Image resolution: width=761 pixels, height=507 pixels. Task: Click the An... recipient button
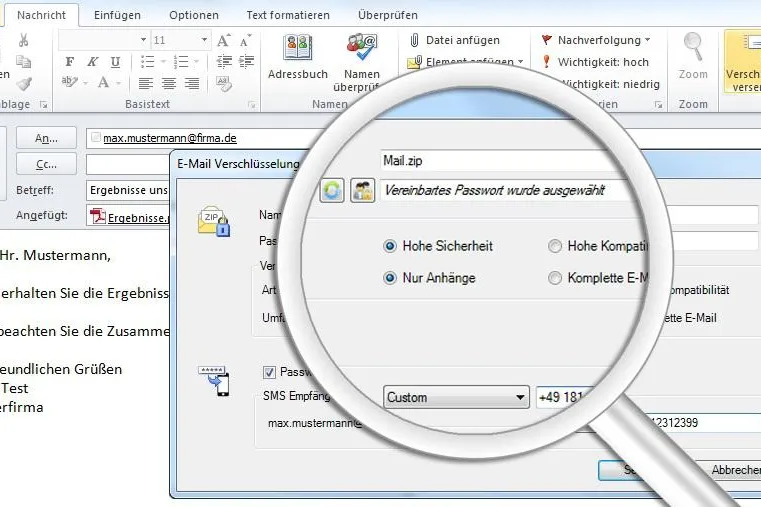46,138
